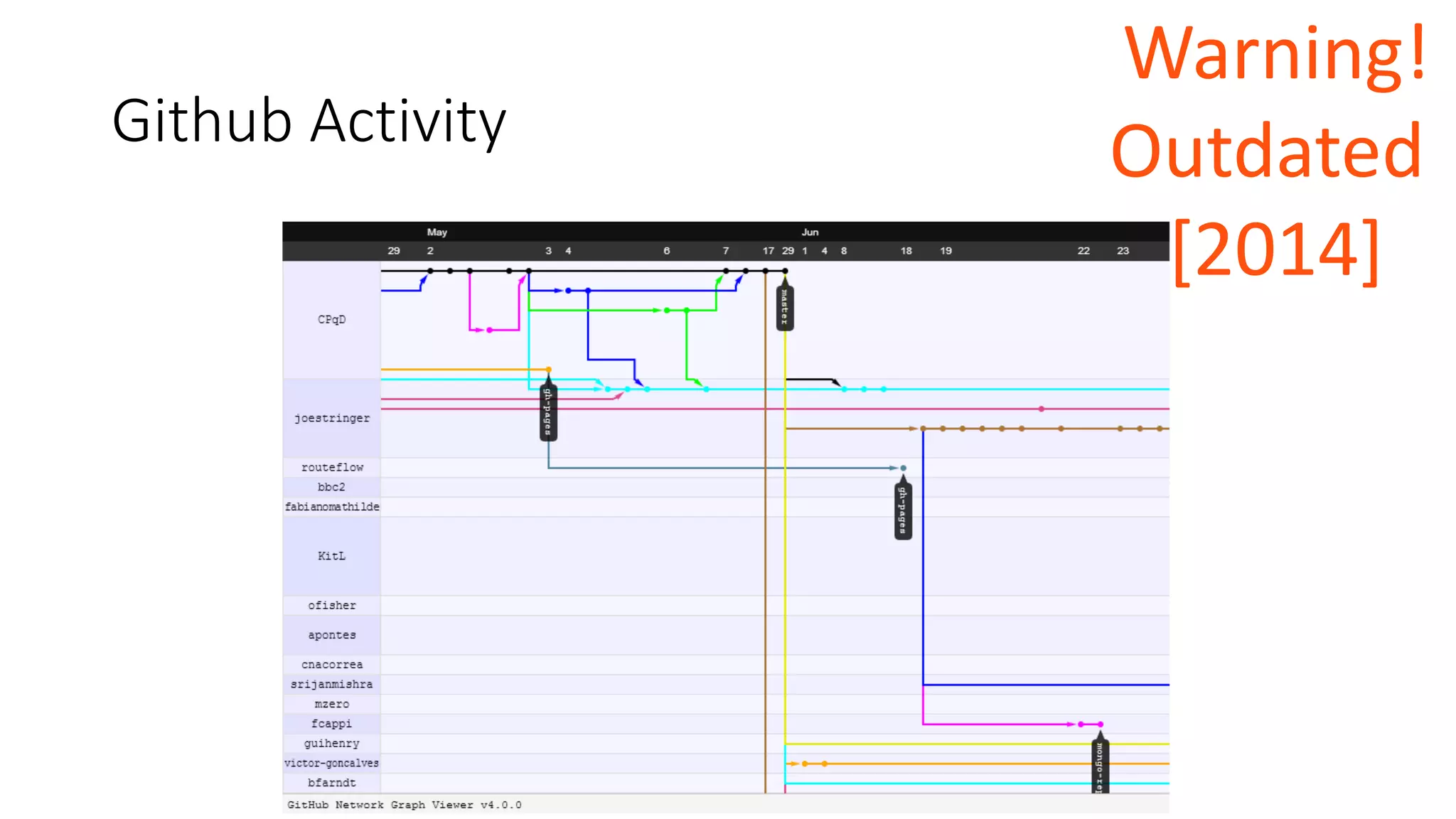Image resolution: width=1456 pixels, height=819 pixels.
Task: Click date 6 in the timeline header
Action: coord(666,251)
